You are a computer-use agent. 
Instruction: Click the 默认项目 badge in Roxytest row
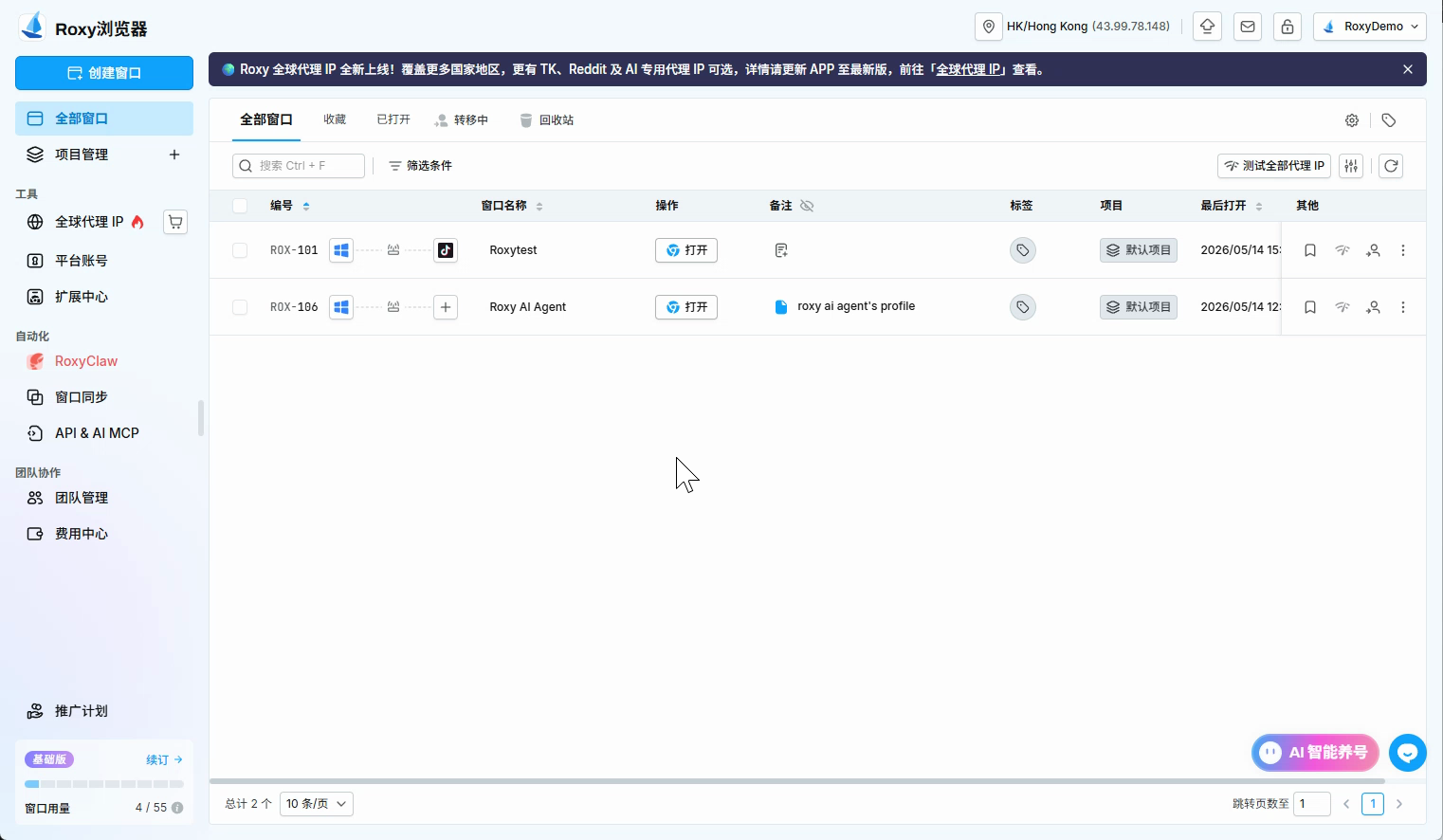point(1139,250)
